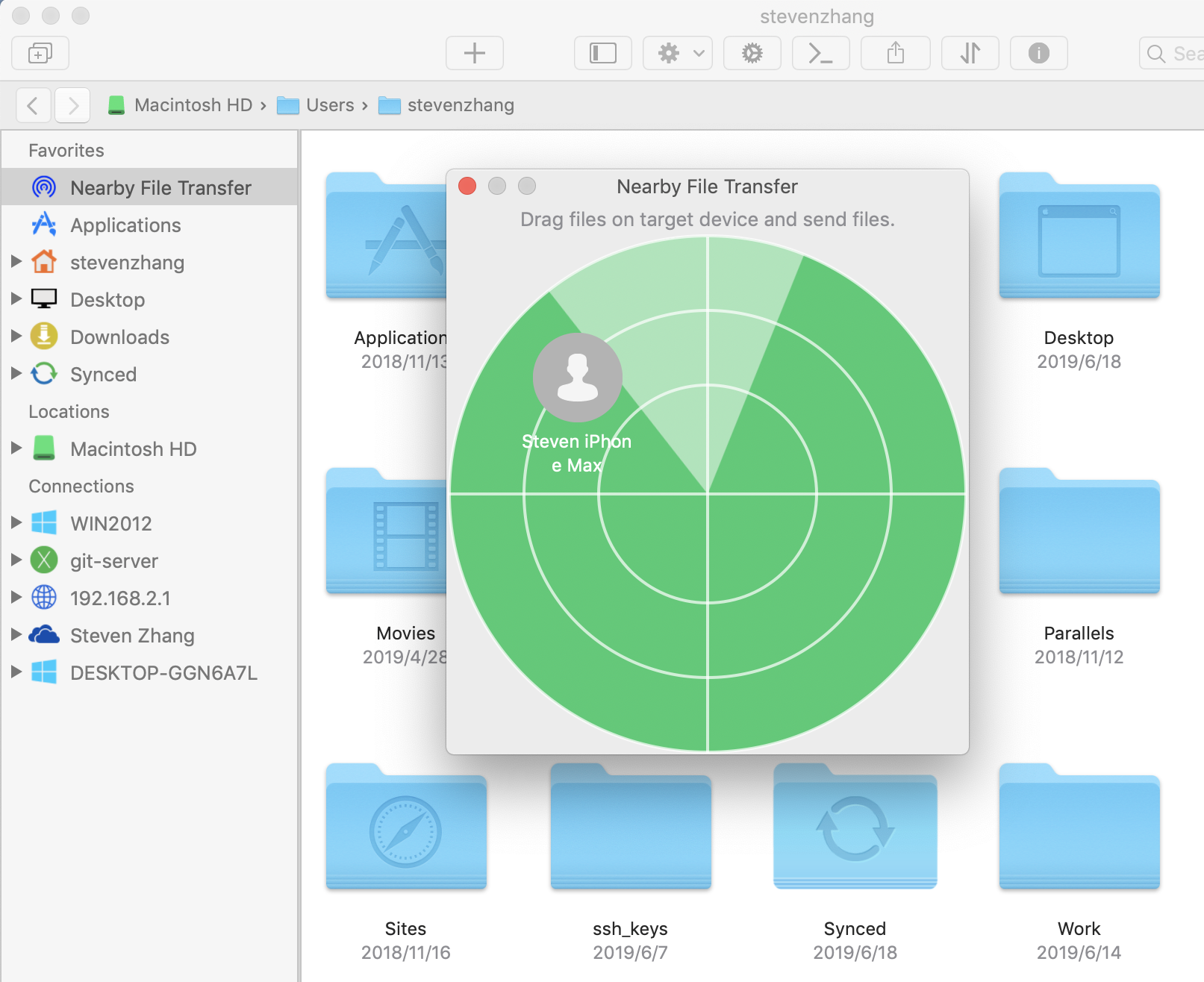The image size is (1204, 982).
Task: Expand the Steven Zhang cloud connection
Action: pos(16,634)
